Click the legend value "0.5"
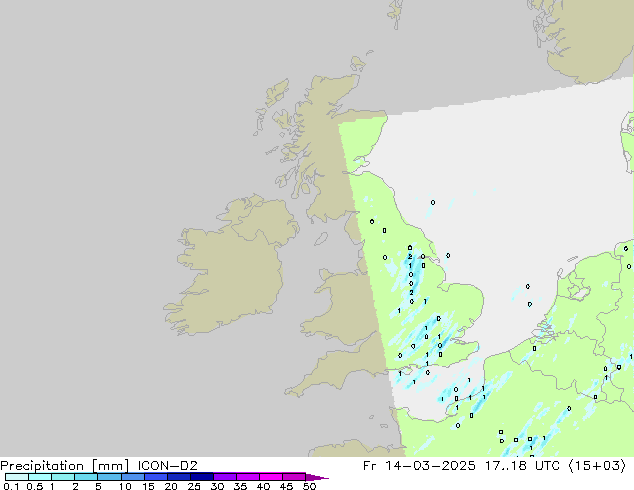Screen dimensions: 634x490 click(34, 486)
